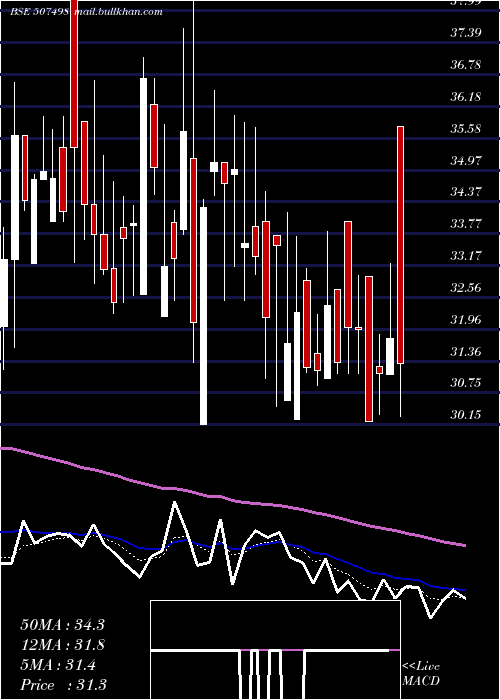500x700 pixels.
Task: Click the 50MA : 34.3 readout
Action: click(x=62, y=625)
